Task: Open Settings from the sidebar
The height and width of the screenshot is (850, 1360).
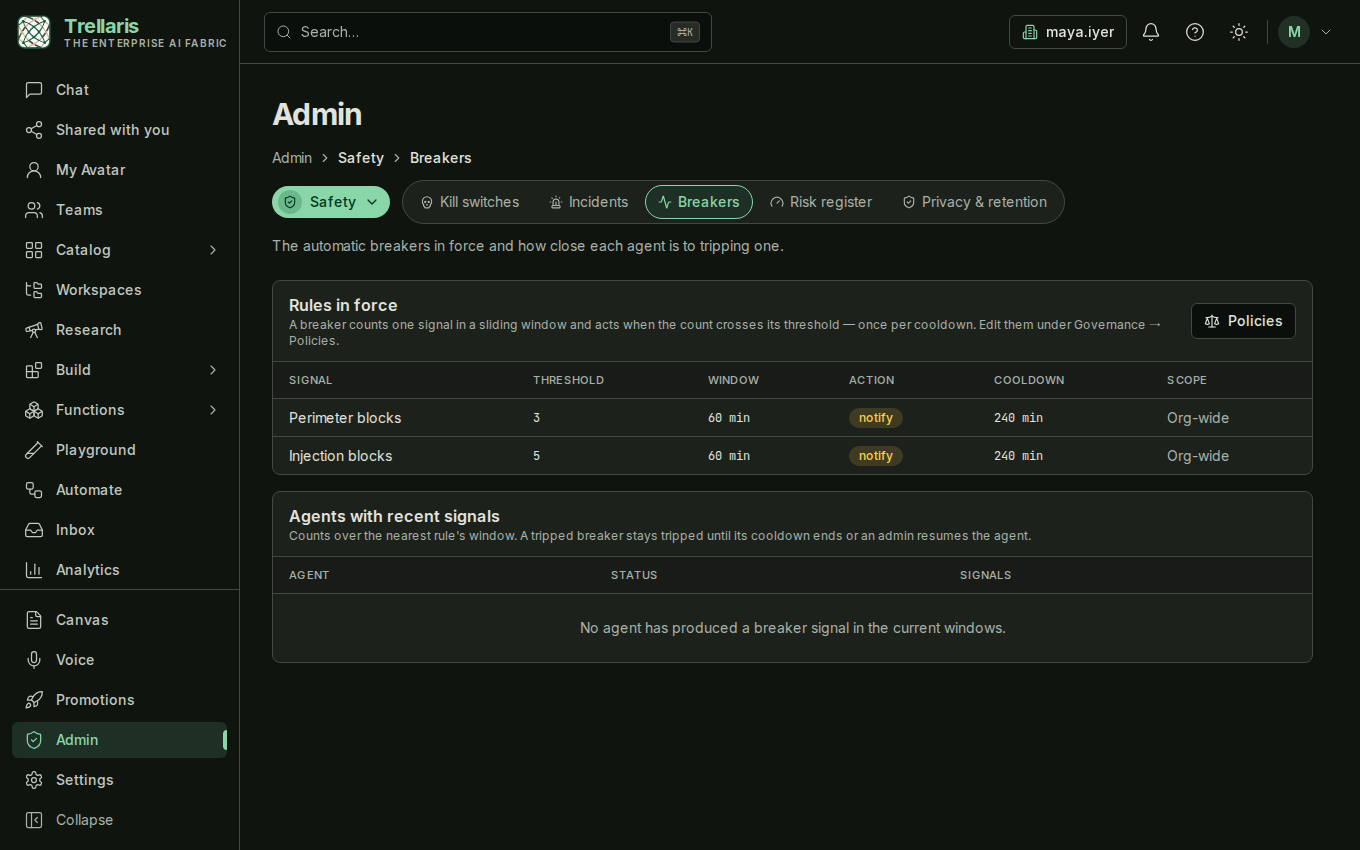Action: pos(119,780)
